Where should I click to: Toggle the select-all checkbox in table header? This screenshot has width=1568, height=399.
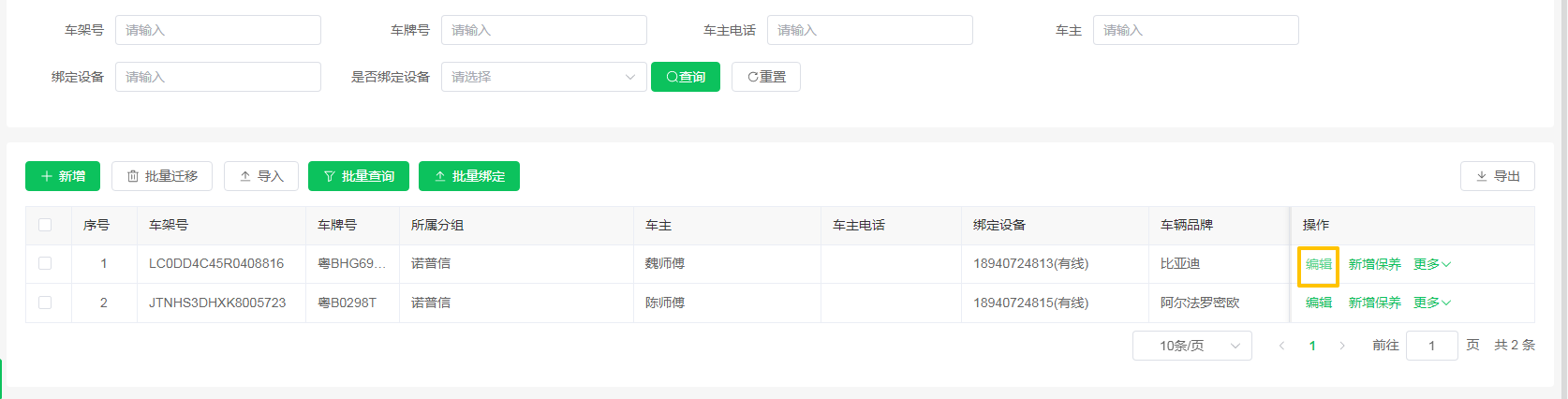click(45, 225)
